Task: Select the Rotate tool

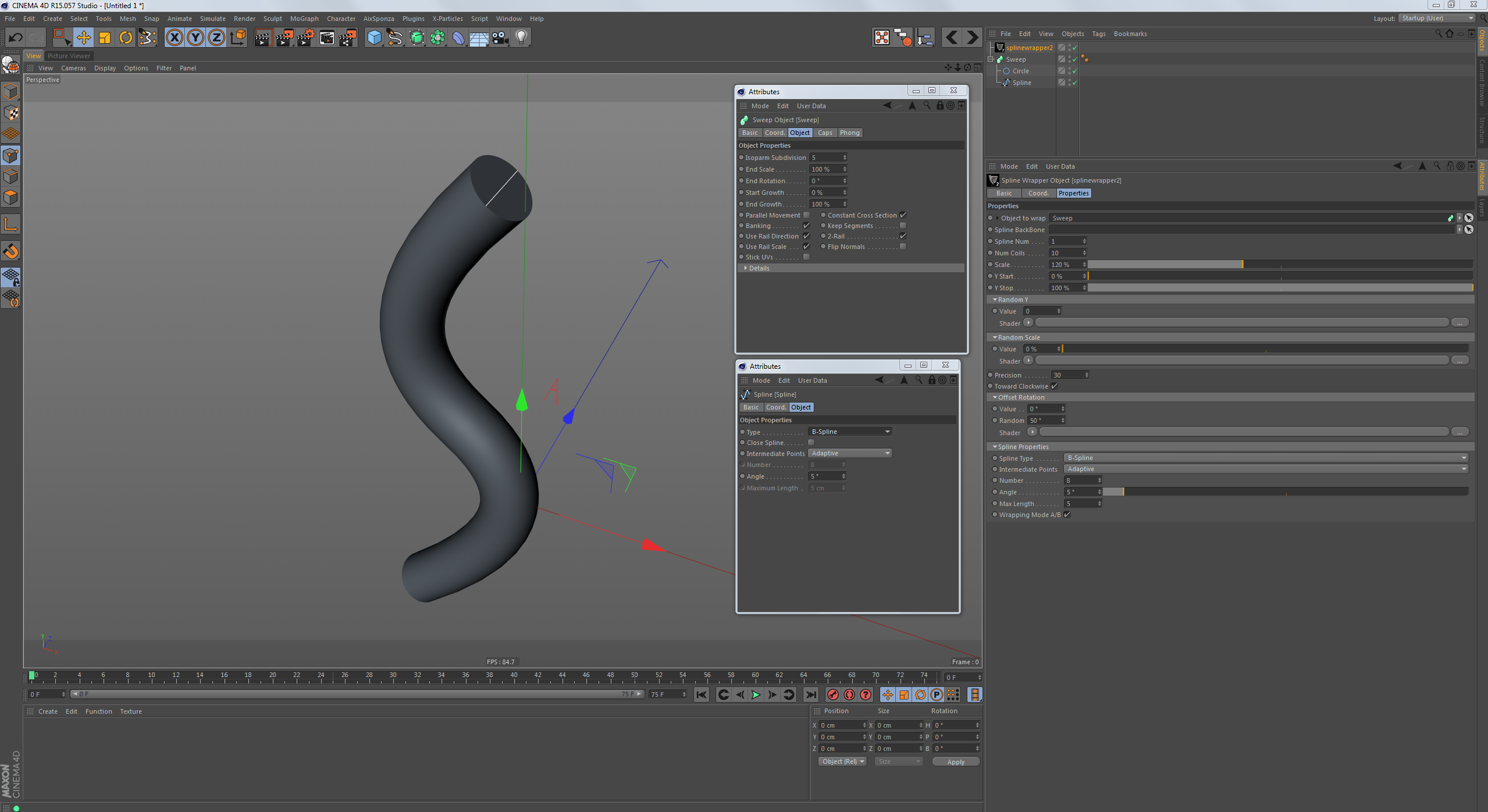Action: tap(126, 38)
